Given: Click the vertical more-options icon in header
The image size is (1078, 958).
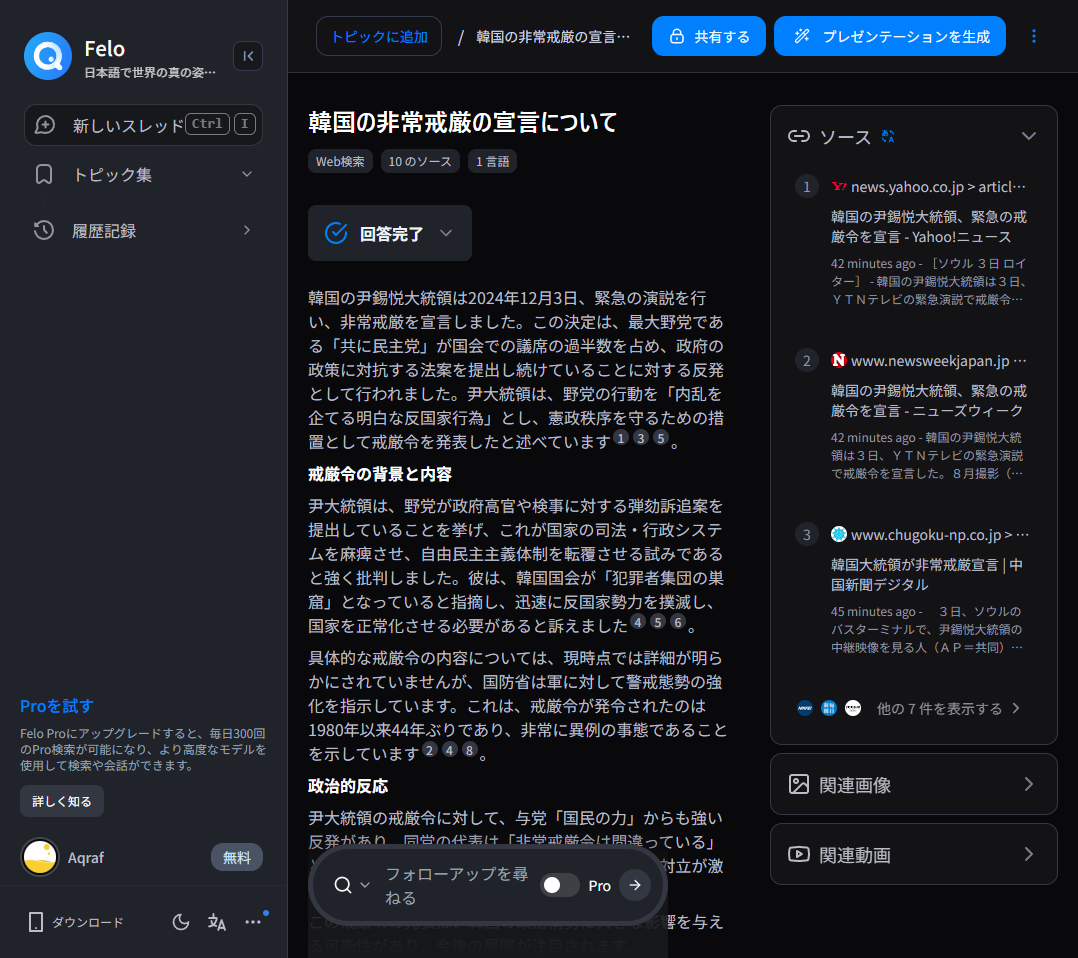Looking at the screenshot, I should [1034, 36].
